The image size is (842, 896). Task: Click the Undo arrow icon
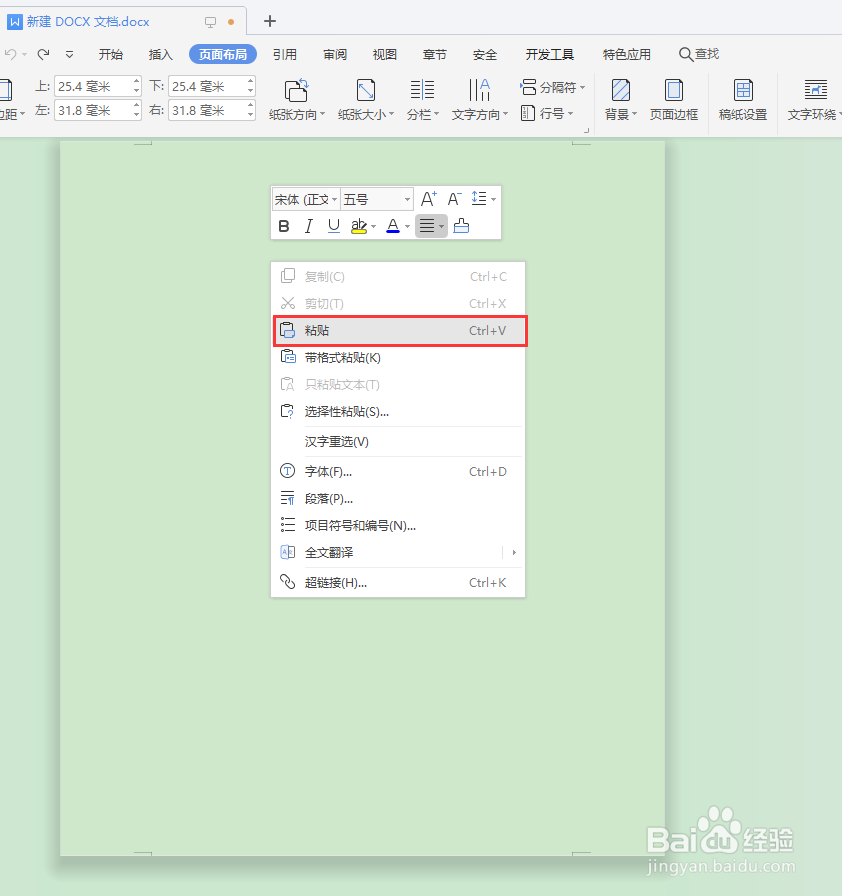click(x=10, y=54)
